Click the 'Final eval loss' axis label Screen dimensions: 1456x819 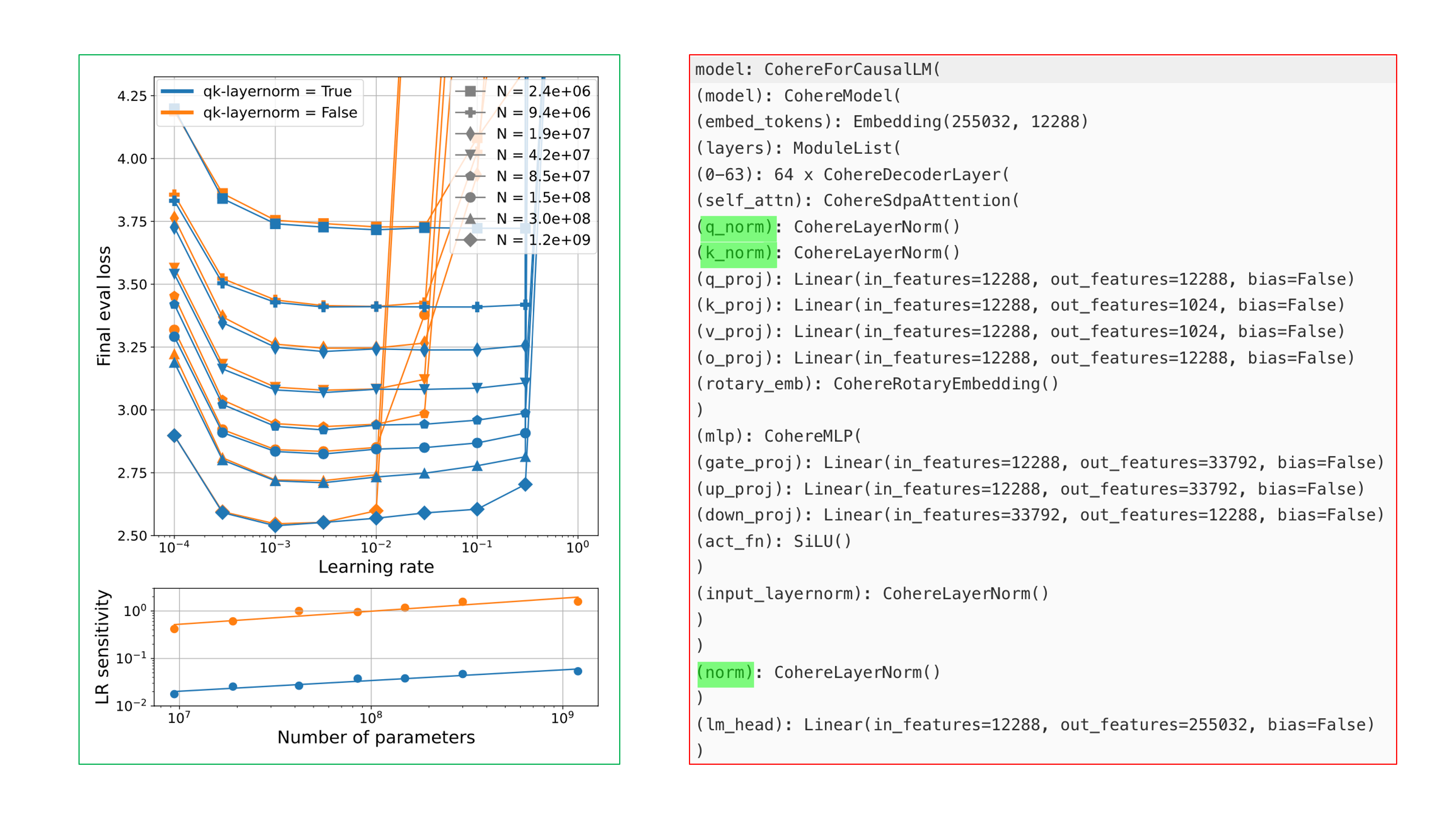click(104, 306)
